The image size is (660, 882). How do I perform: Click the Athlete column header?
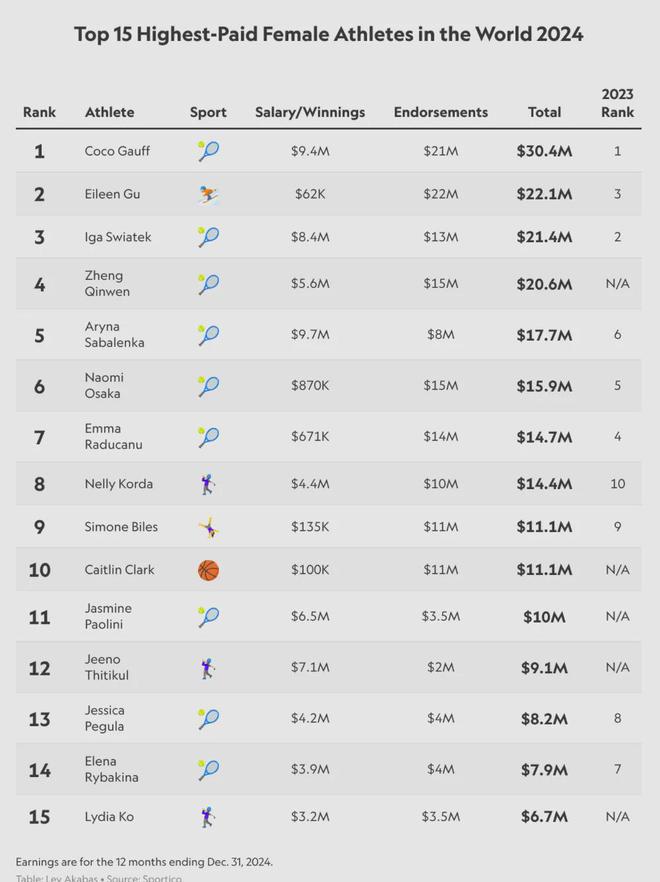click(109, 113)
